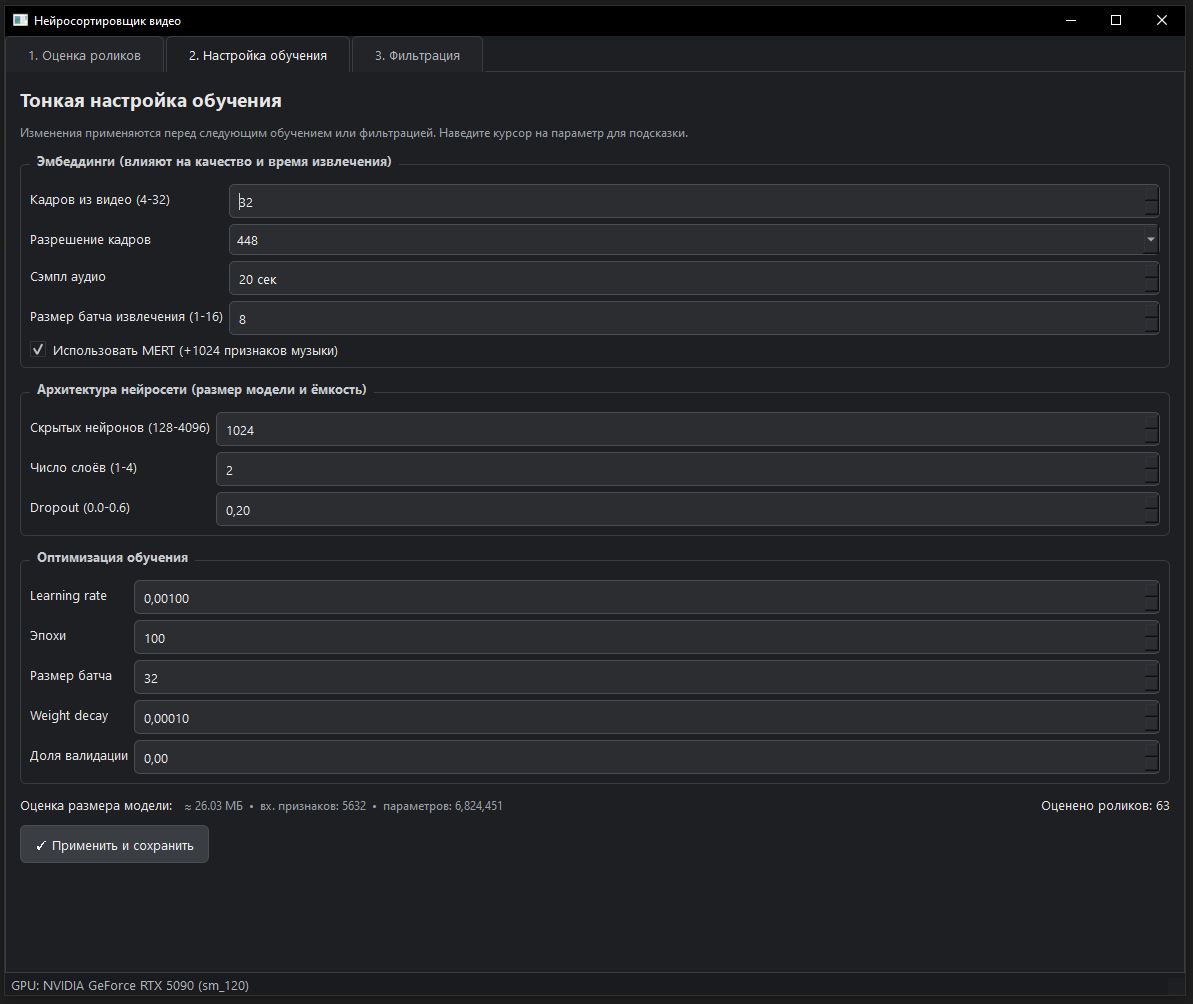The image size is (1193, 1004).
Task: Decrease Dropout with its down arrow
Action: 1151,517
